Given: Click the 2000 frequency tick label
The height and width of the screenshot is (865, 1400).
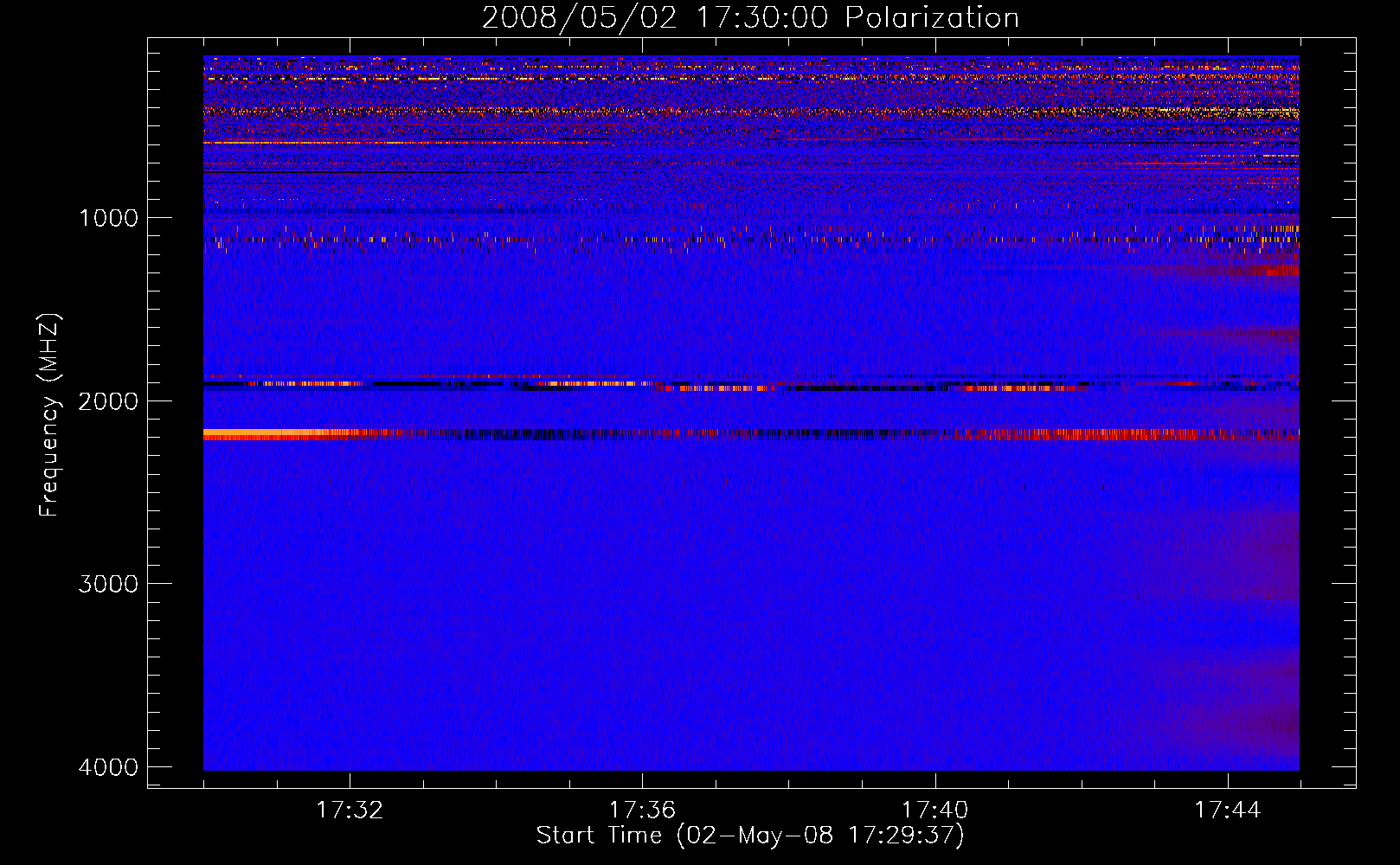Looking at the screenshot, I should (x=108, y=400).
